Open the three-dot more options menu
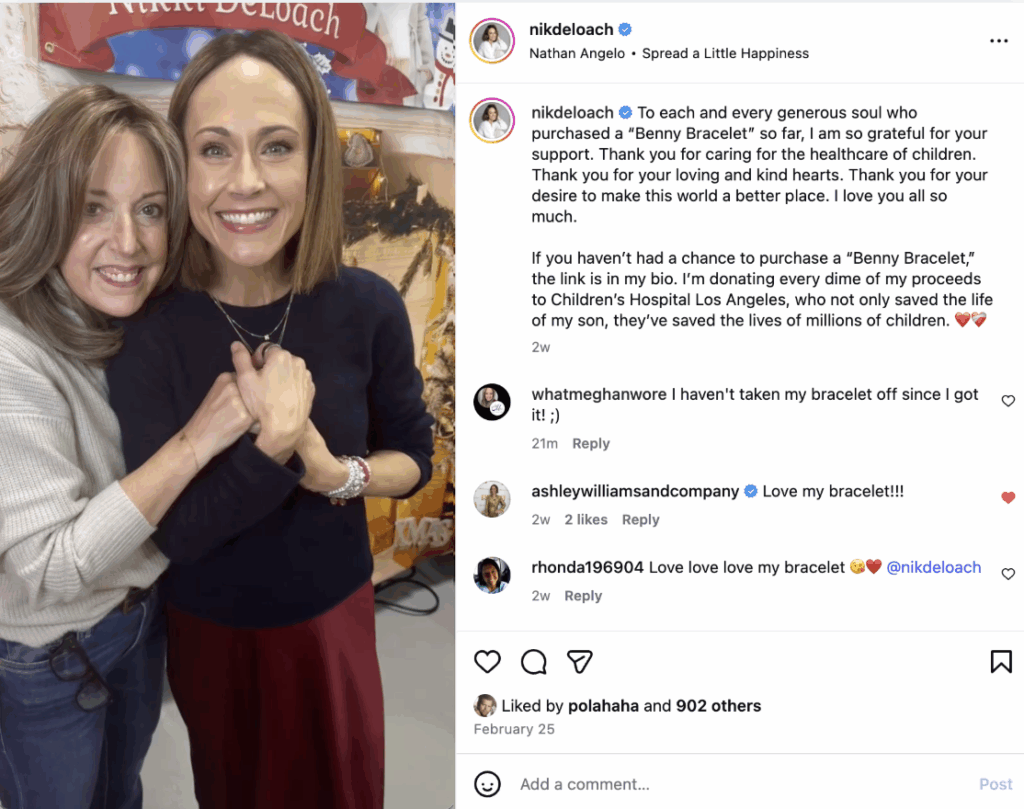Screen dimensions: 1024x809 click(x=998, y=41)
